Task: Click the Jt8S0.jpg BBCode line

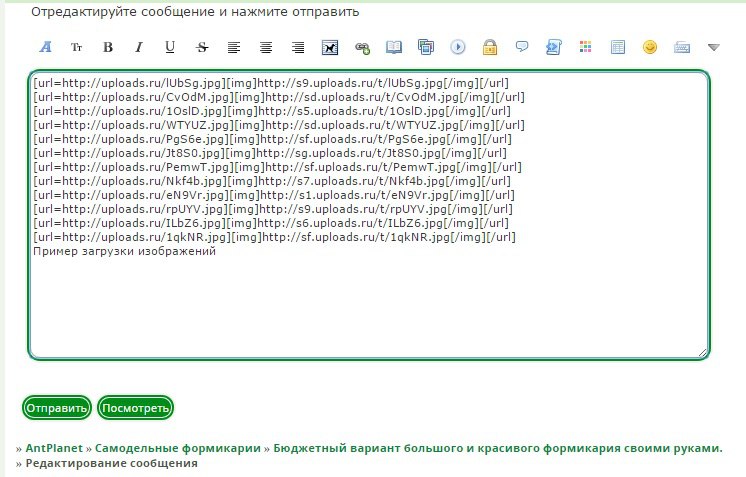Action: coord(270,153)
